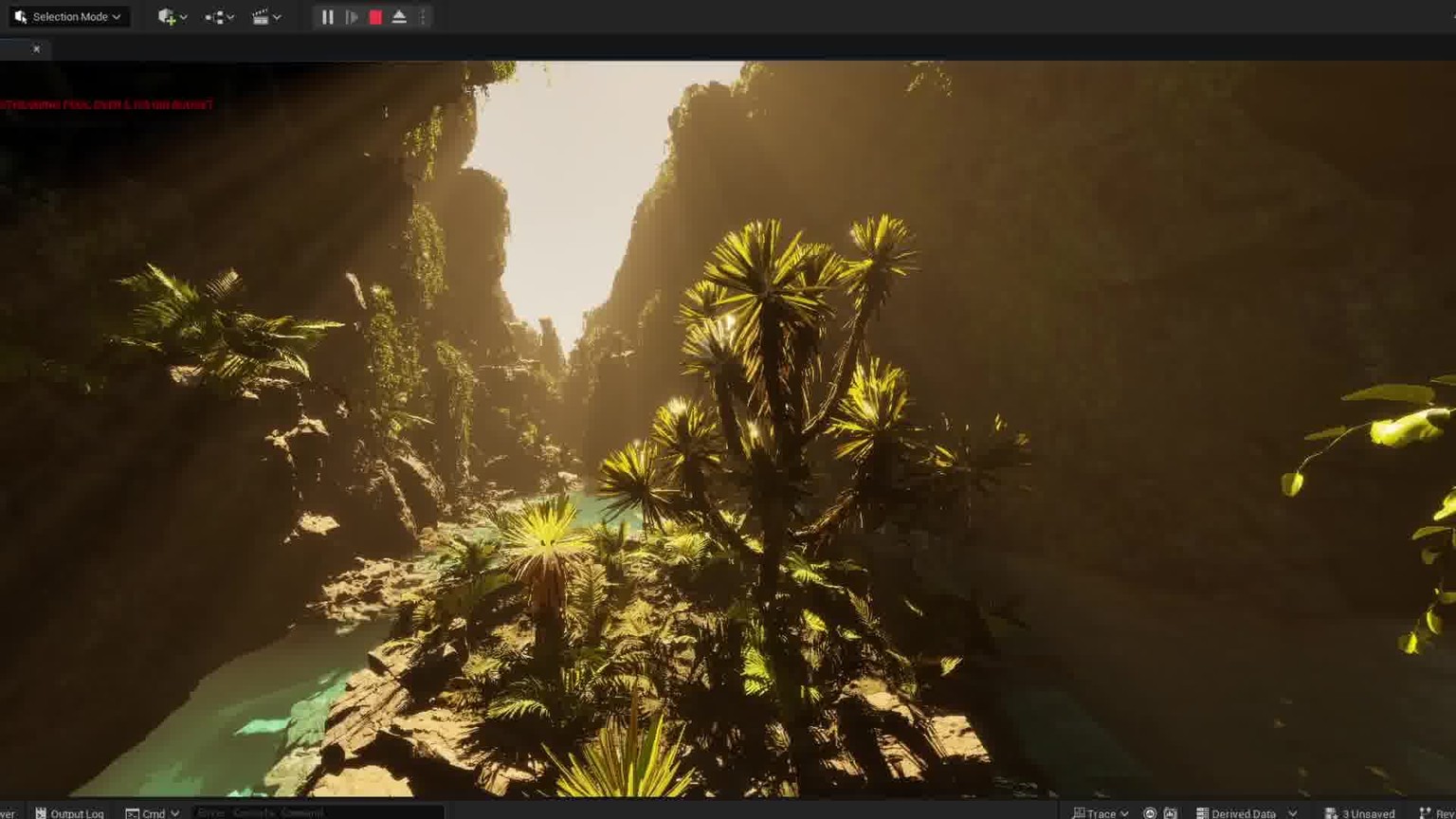Stop the play session with red square
The width and height of the screenshot is (1456, 819).
pyautogui.click(x=375, y=17)
